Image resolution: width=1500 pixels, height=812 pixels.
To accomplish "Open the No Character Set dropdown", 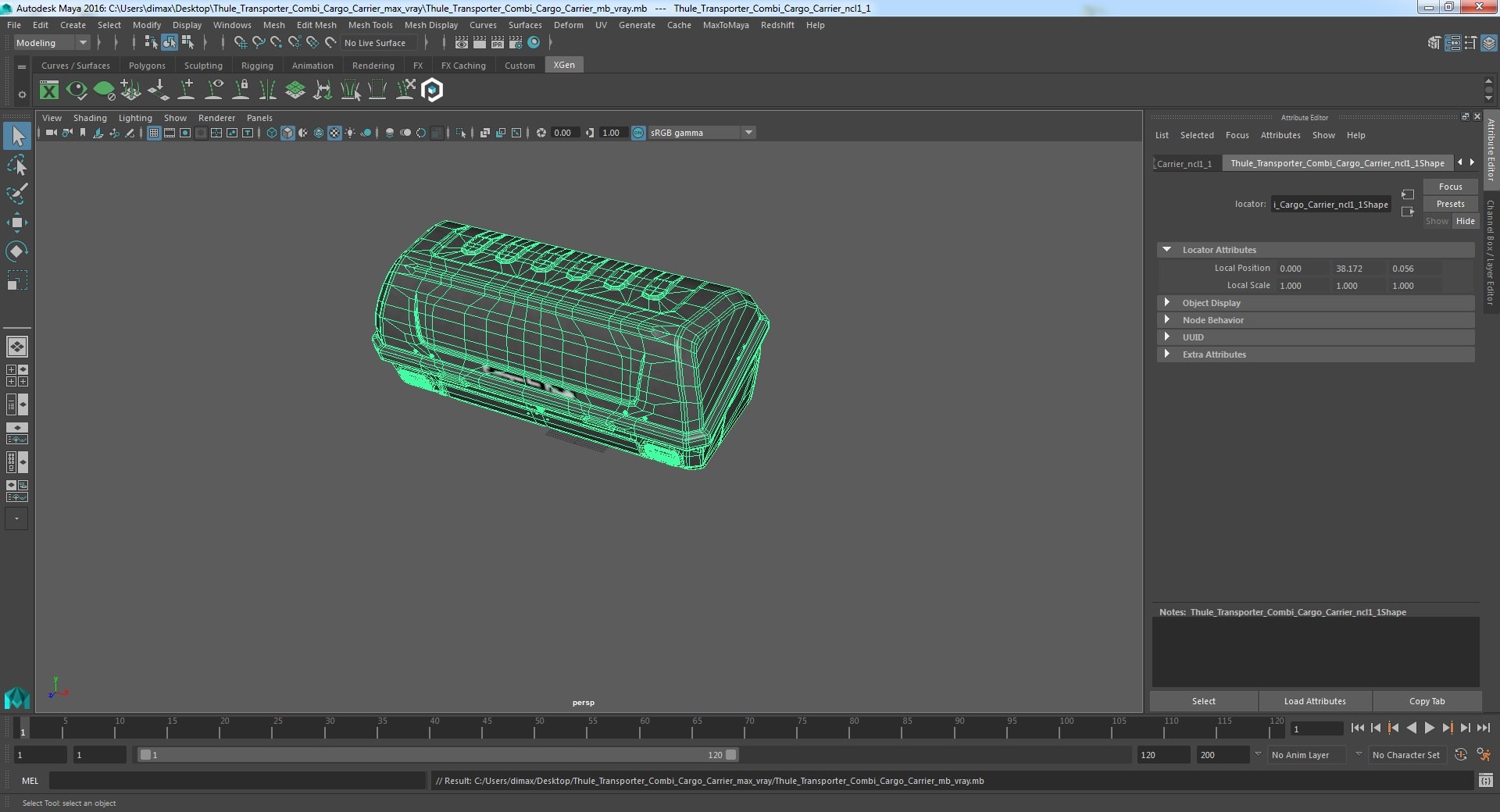I will 1406,755.
